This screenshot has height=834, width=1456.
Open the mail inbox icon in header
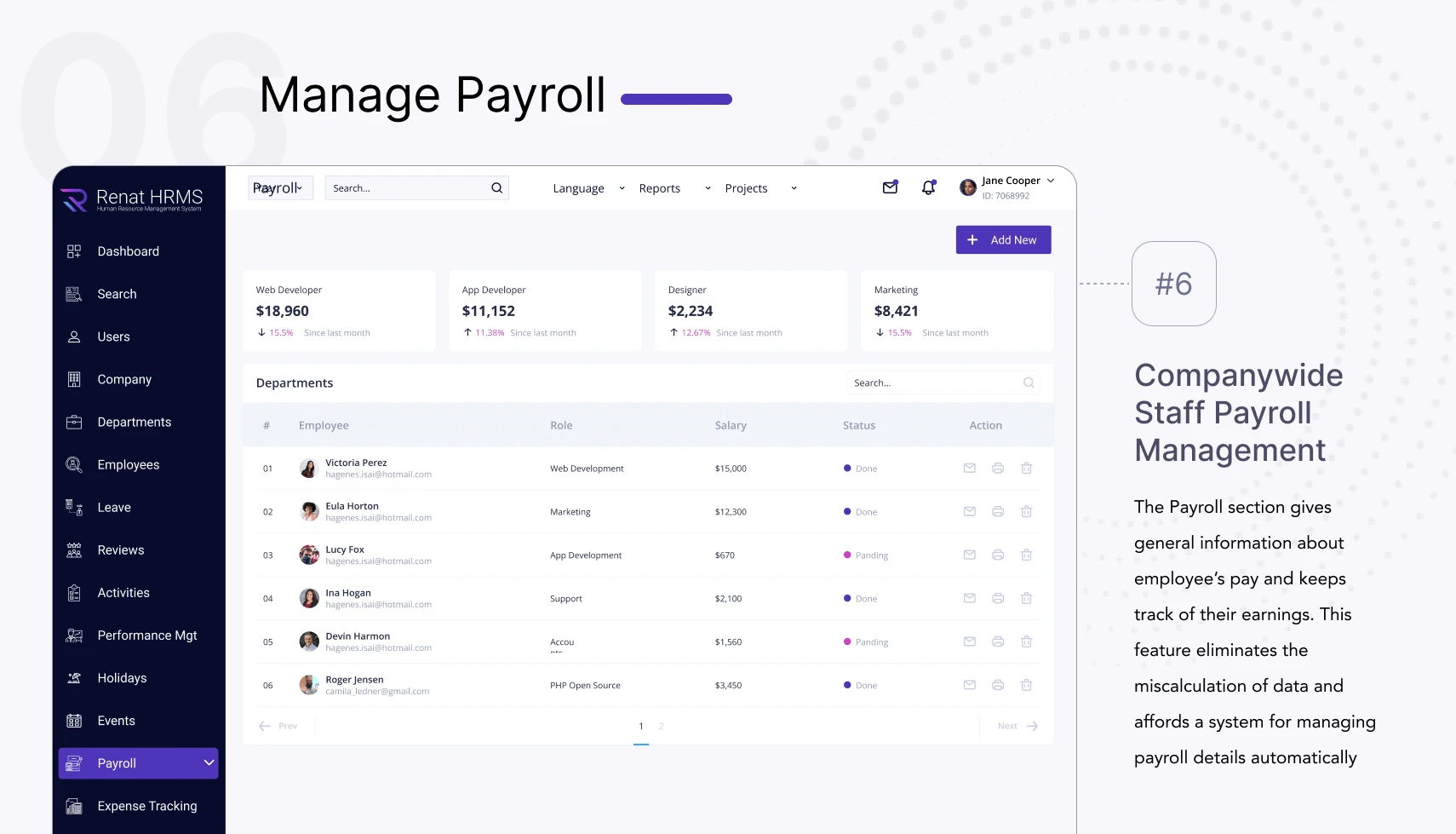point(890,187)
